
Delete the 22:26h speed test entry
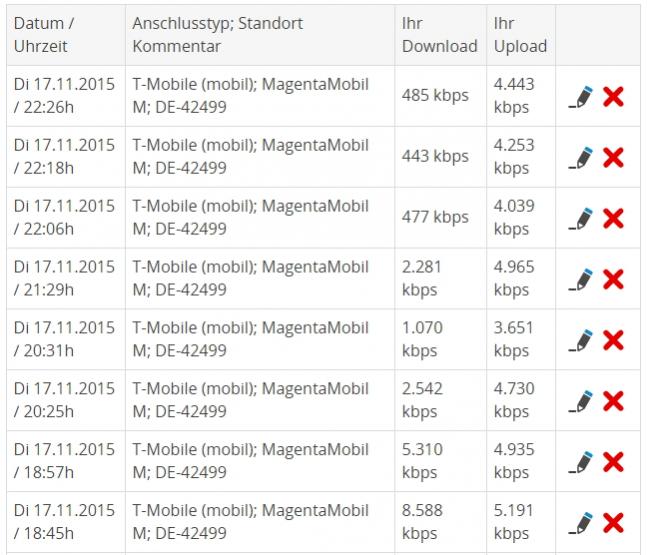pos(613,97)
